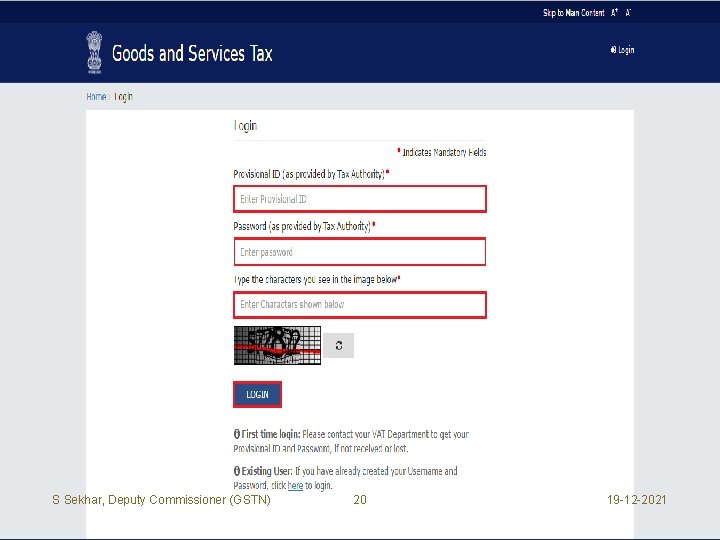720x540 pixels.
Task: Increase font size with A+ icon
Action: pyautogui.click(x=614, y=13)
